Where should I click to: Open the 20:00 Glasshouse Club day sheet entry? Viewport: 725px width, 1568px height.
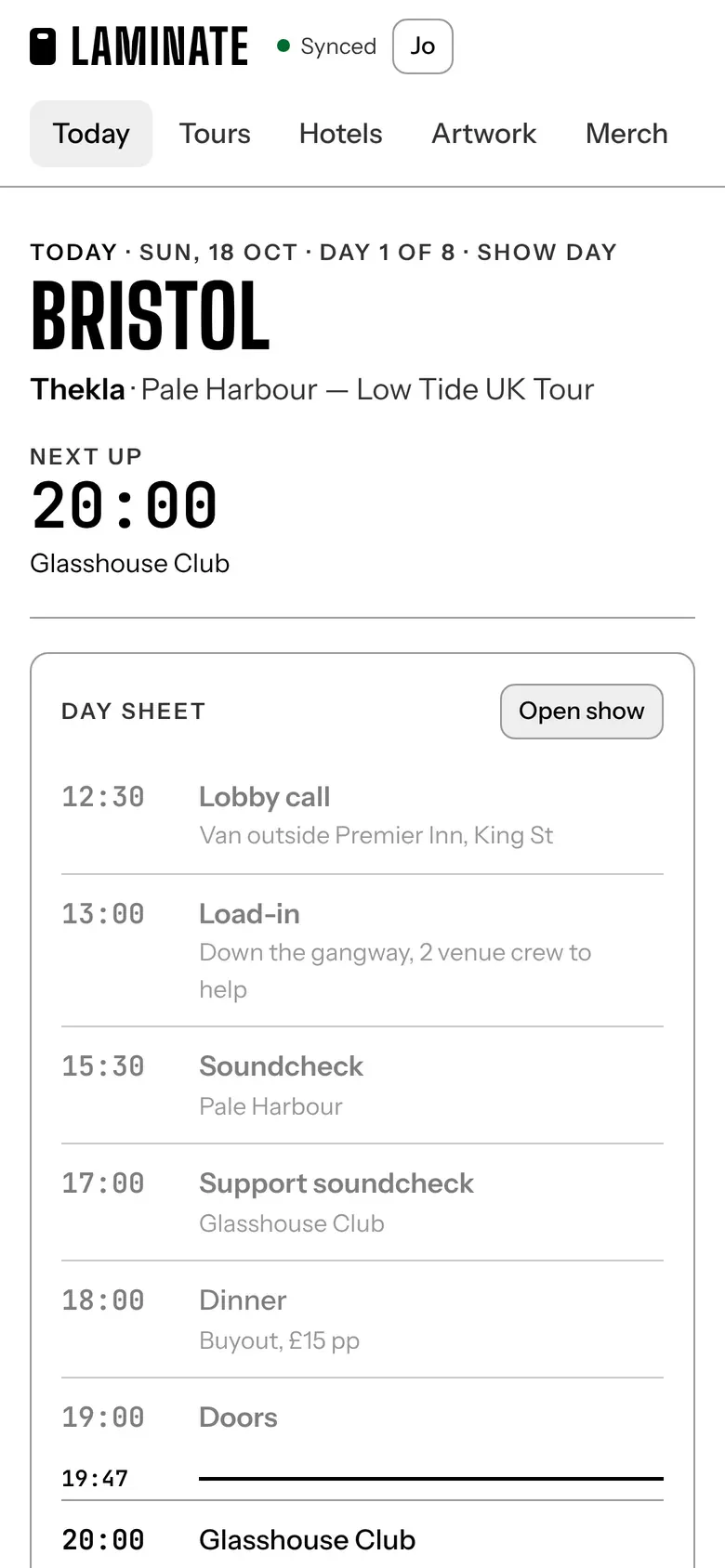362,1539
